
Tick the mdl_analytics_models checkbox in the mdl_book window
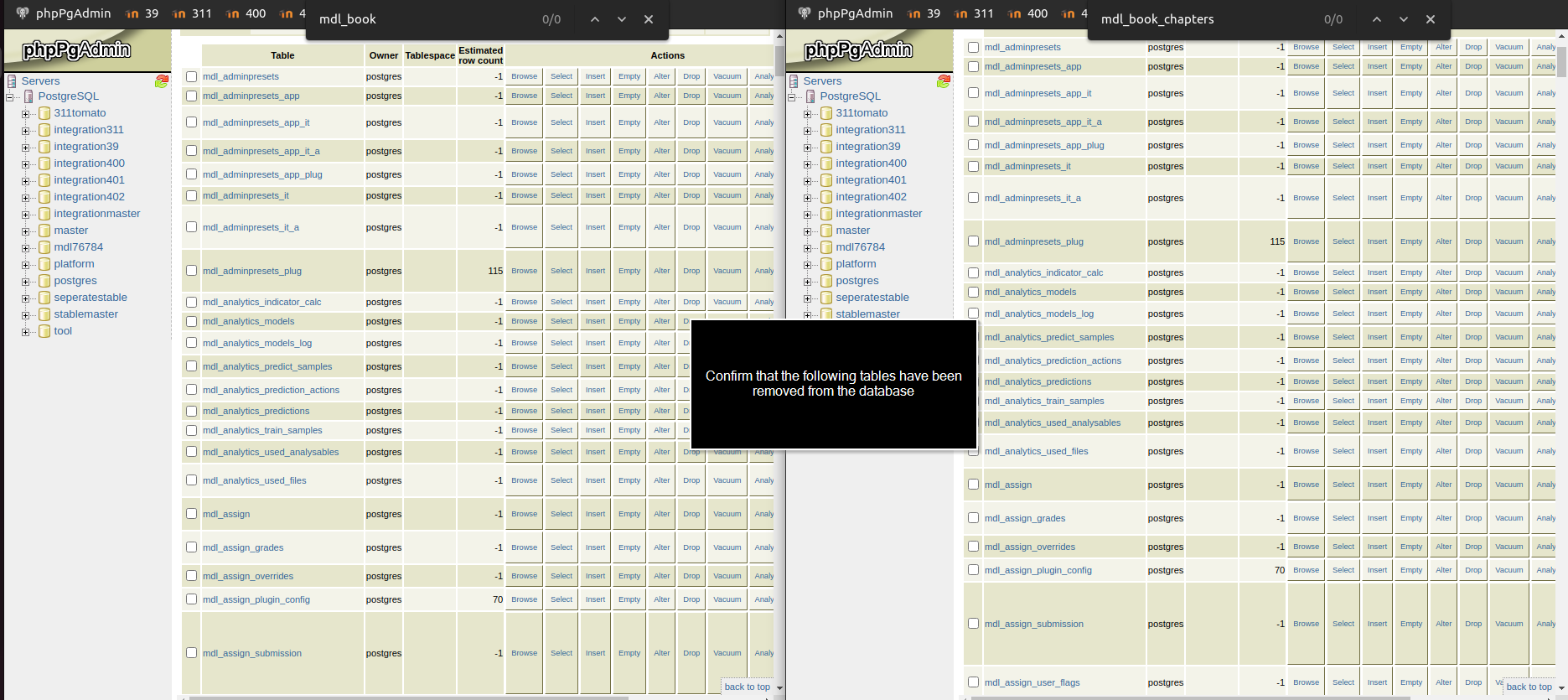[x=191, y=321]
